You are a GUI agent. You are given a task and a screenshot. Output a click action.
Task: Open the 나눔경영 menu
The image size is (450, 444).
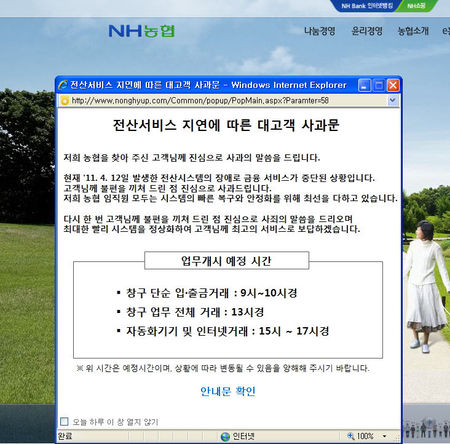pyautogui.click(x=319, y=31)
